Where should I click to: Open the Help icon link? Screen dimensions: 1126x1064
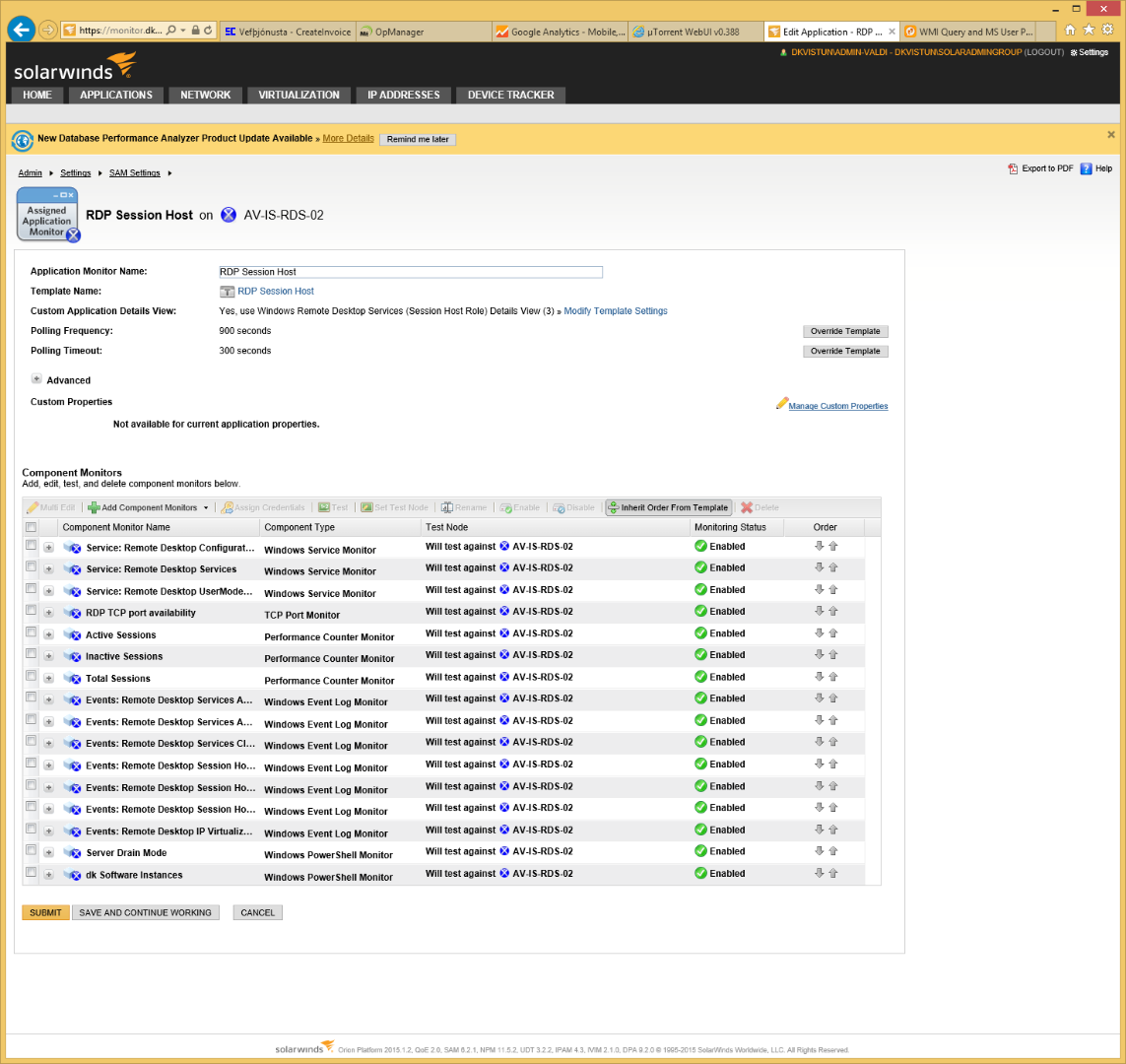[1086, 168]
